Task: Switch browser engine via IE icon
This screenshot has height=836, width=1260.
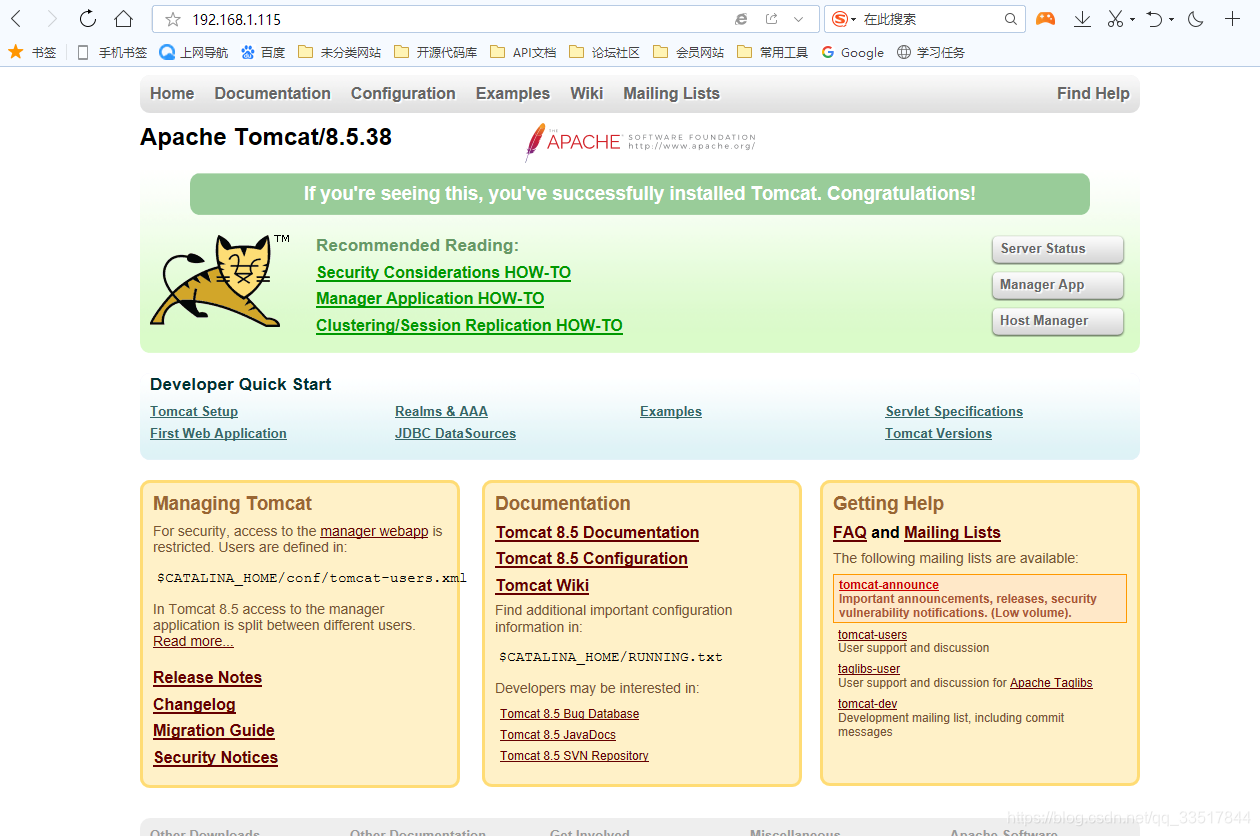Action: (x=741, y=19)
